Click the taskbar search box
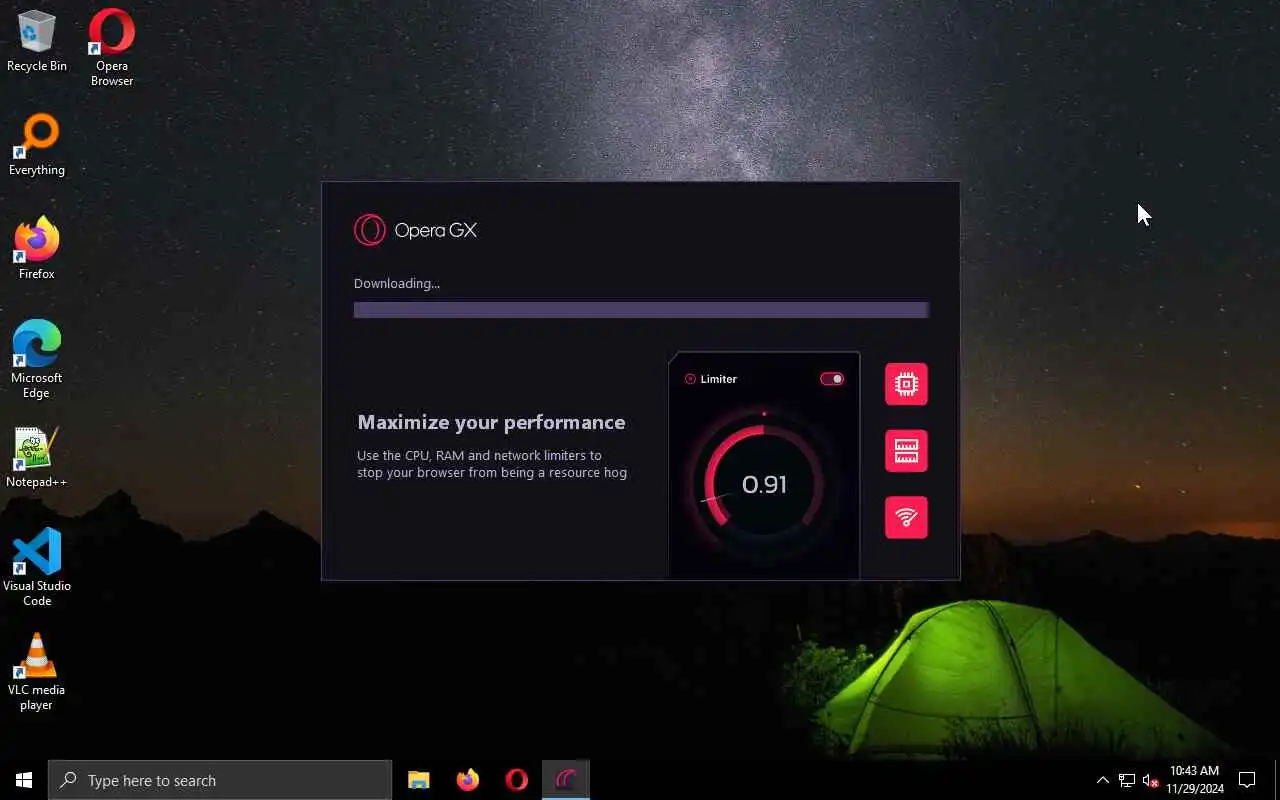This screenshot has width=1280, height=800. point(220,780)
